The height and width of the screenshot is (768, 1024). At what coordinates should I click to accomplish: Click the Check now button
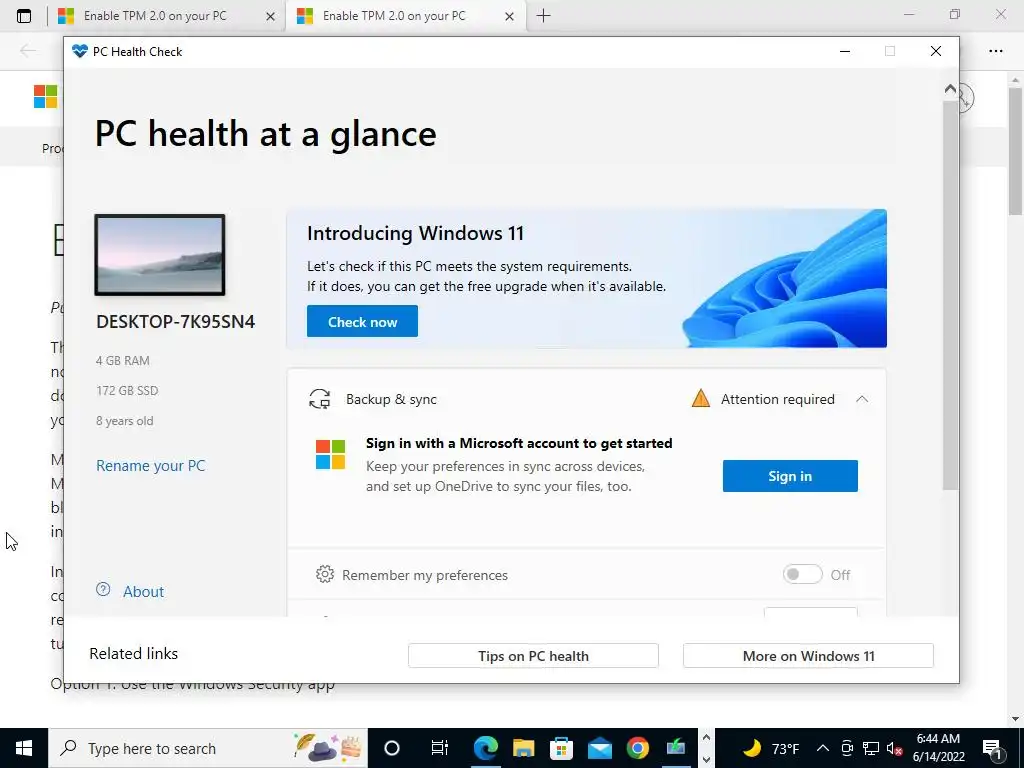pos(362,321)
